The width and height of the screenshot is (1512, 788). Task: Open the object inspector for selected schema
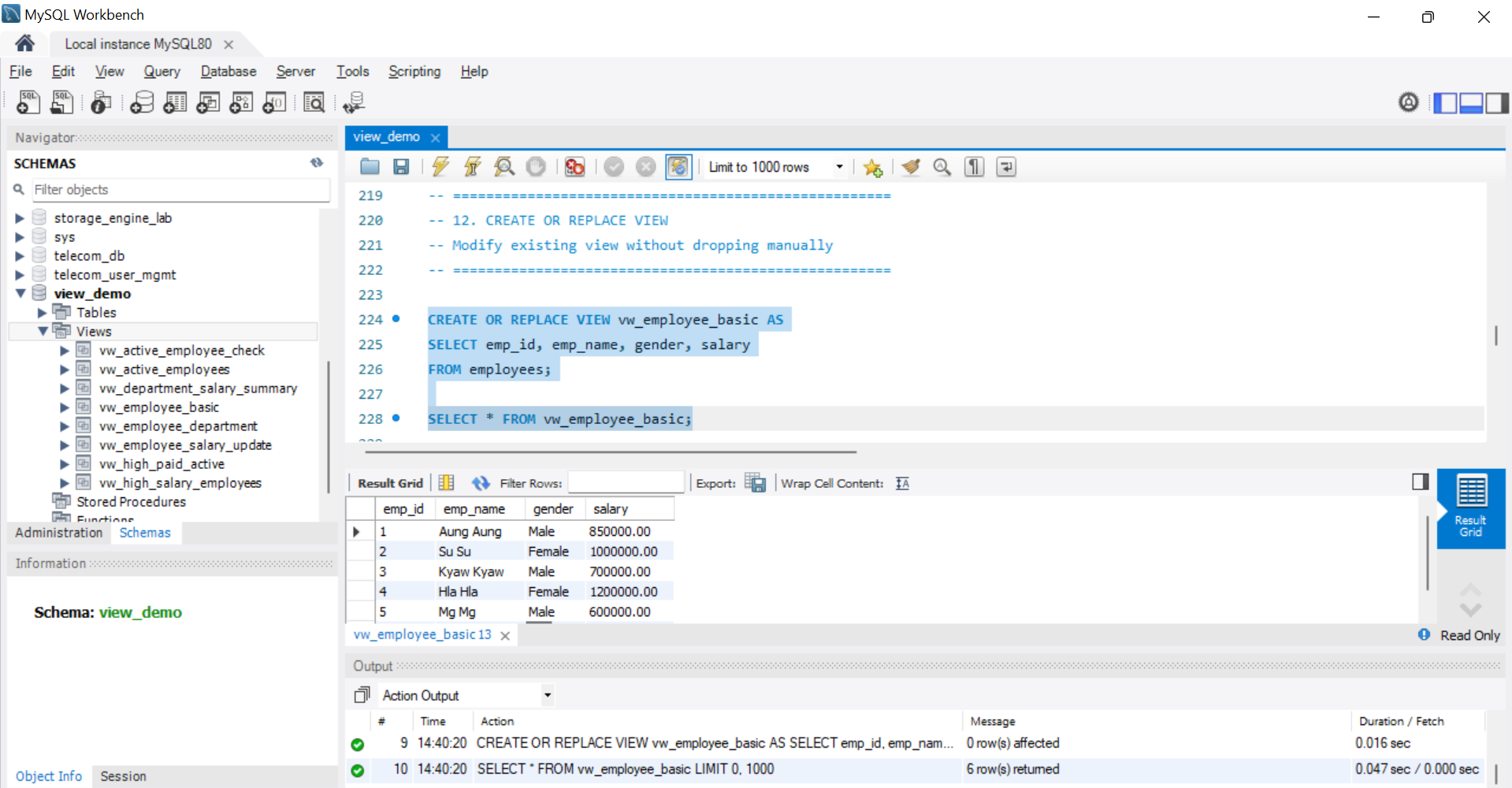[101, 102]
